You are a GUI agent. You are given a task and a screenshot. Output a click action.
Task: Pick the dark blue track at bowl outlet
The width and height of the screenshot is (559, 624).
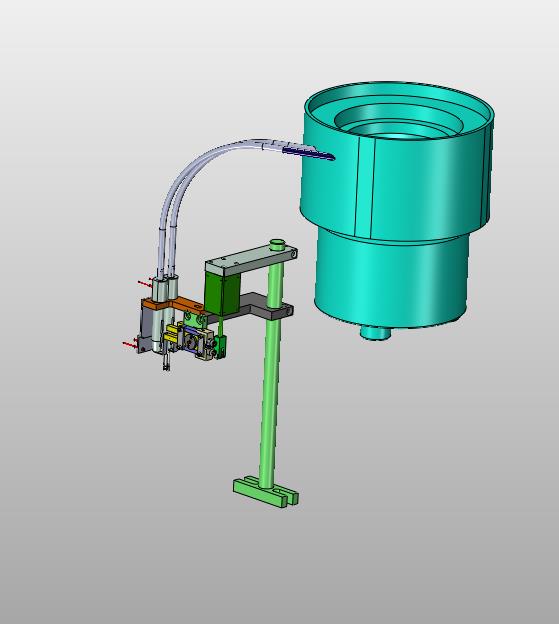(308, 152)
